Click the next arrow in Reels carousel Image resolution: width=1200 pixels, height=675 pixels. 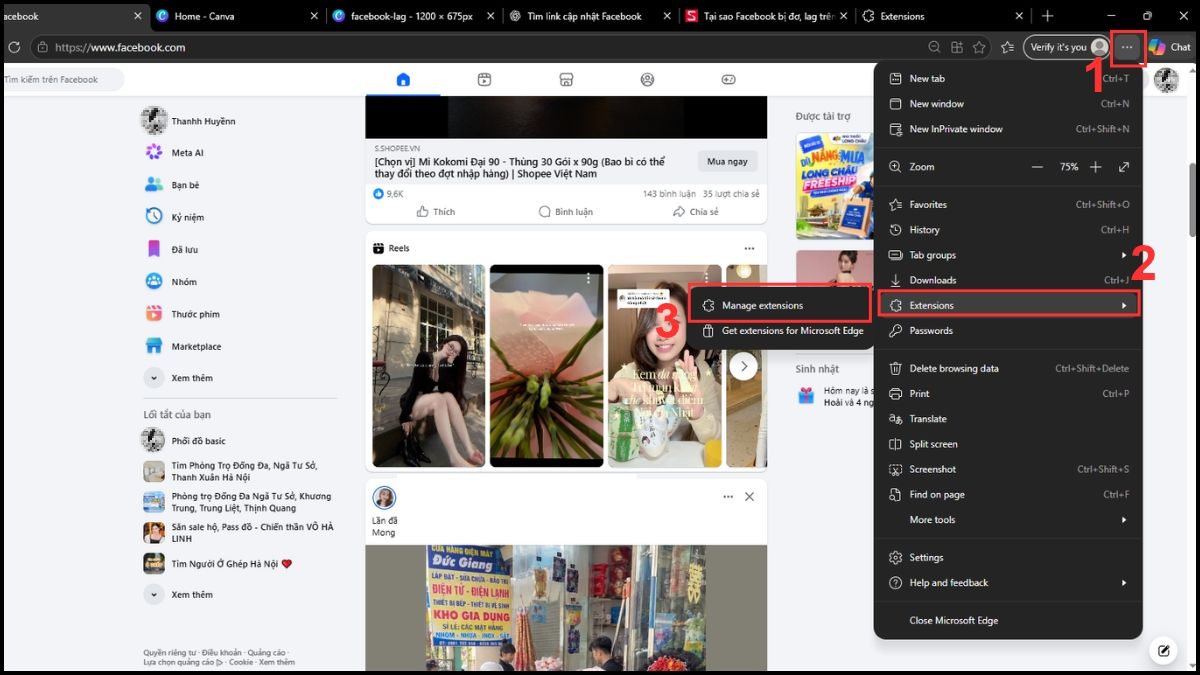(743, 366)
